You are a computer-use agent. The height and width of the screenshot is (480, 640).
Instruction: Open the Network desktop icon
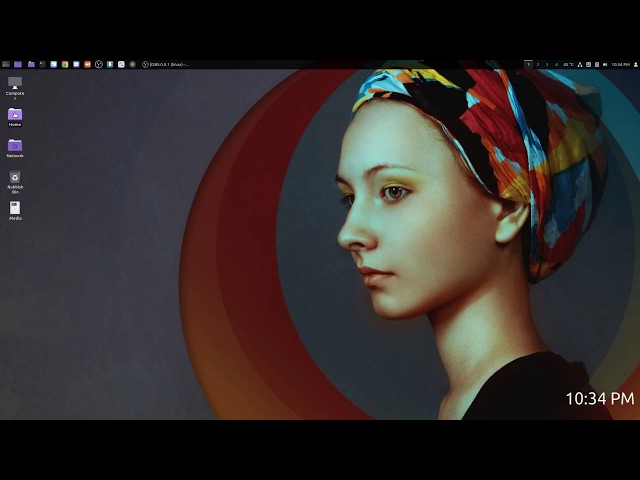point(15,148)
